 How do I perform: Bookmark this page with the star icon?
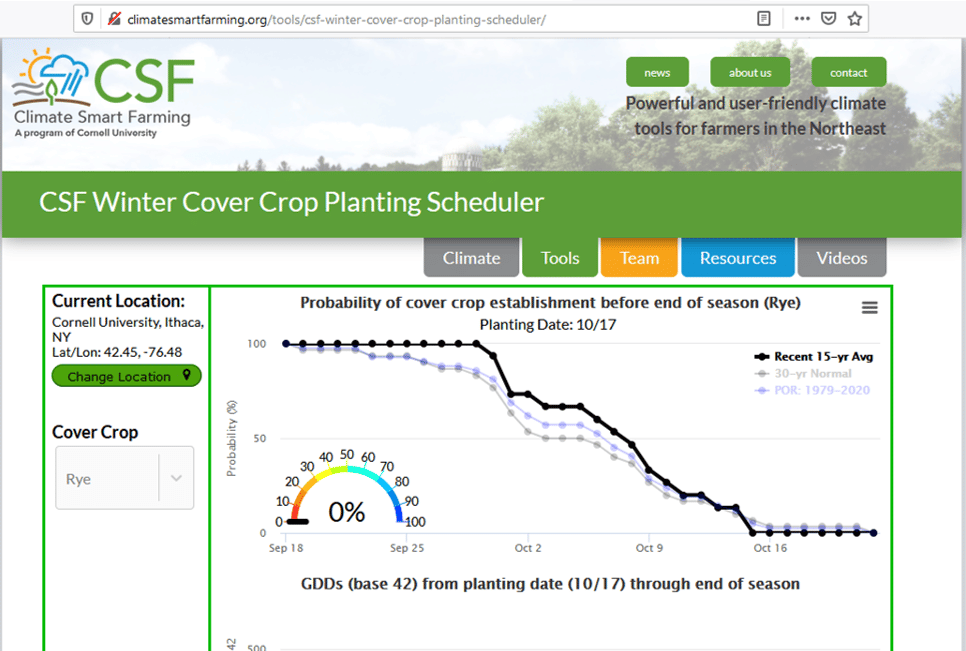(854, 19)
